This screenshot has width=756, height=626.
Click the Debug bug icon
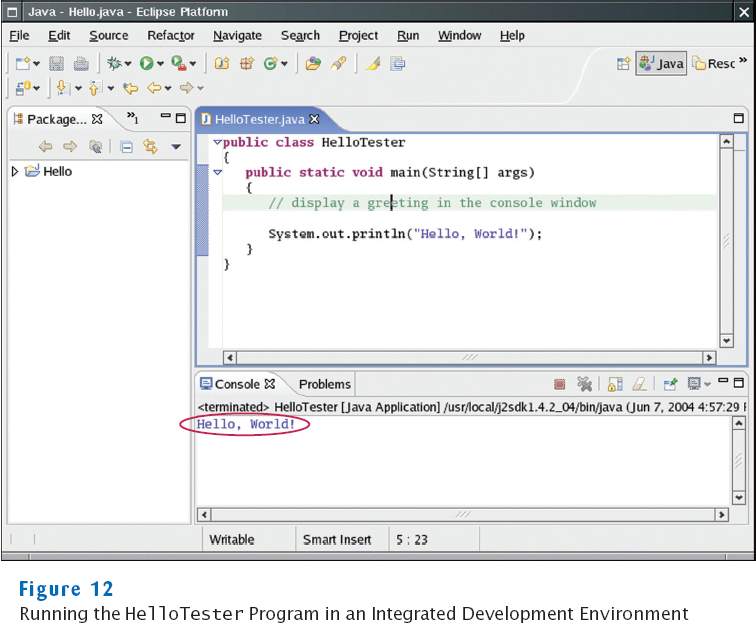click(x=114, y=63)
